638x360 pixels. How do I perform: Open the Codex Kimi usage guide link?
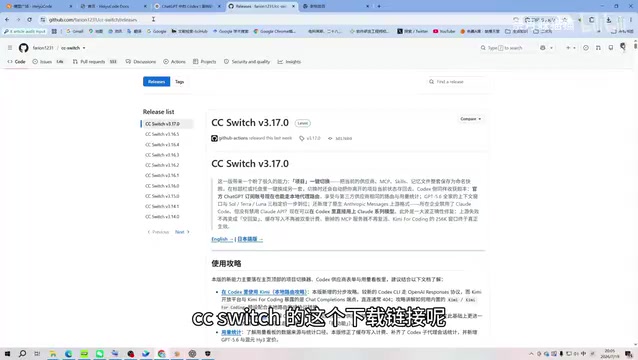pyautogui.click(x=264, y=292)
